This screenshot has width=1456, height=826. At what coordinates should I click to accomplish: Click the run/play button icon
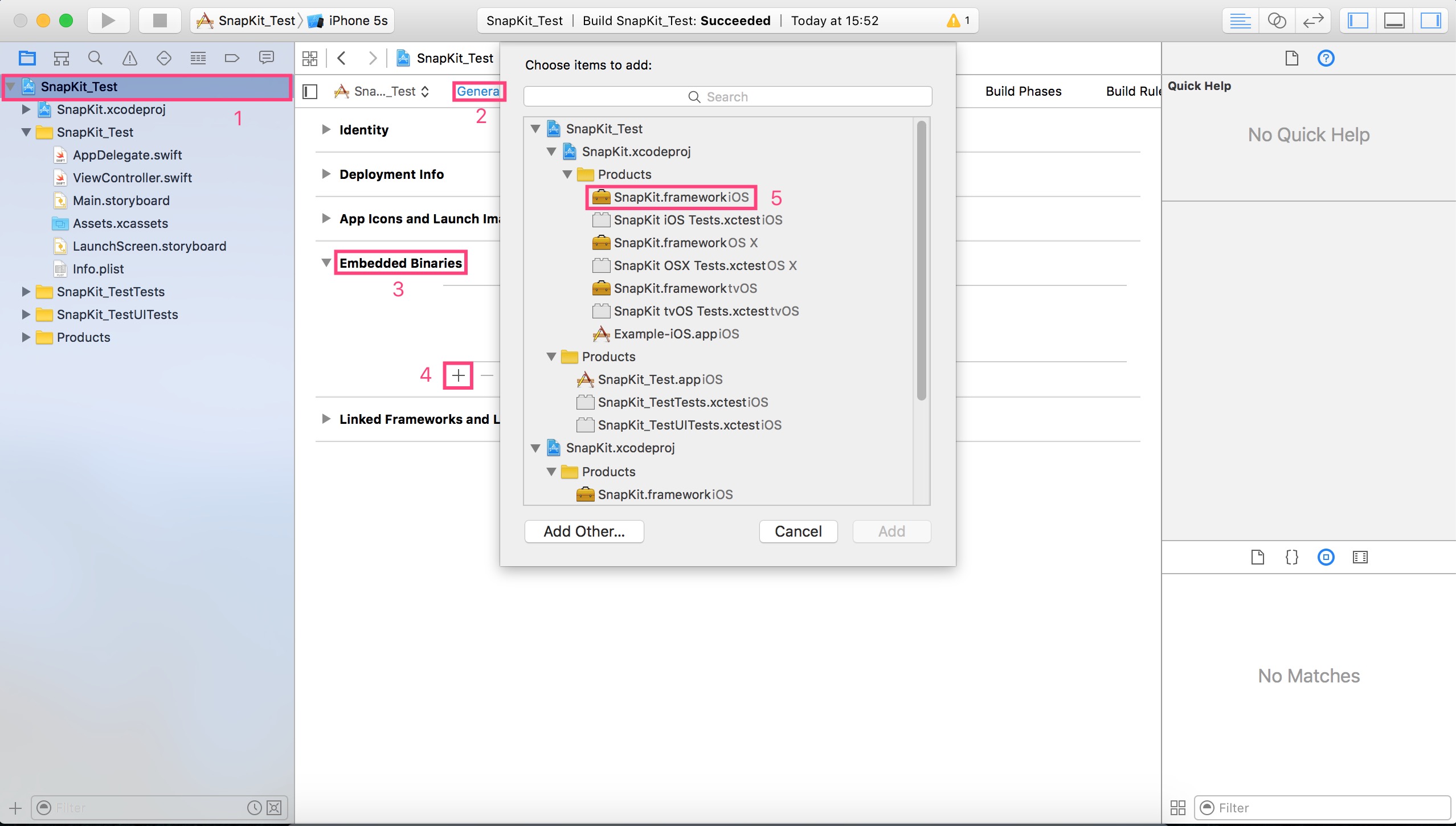[108, 19]
